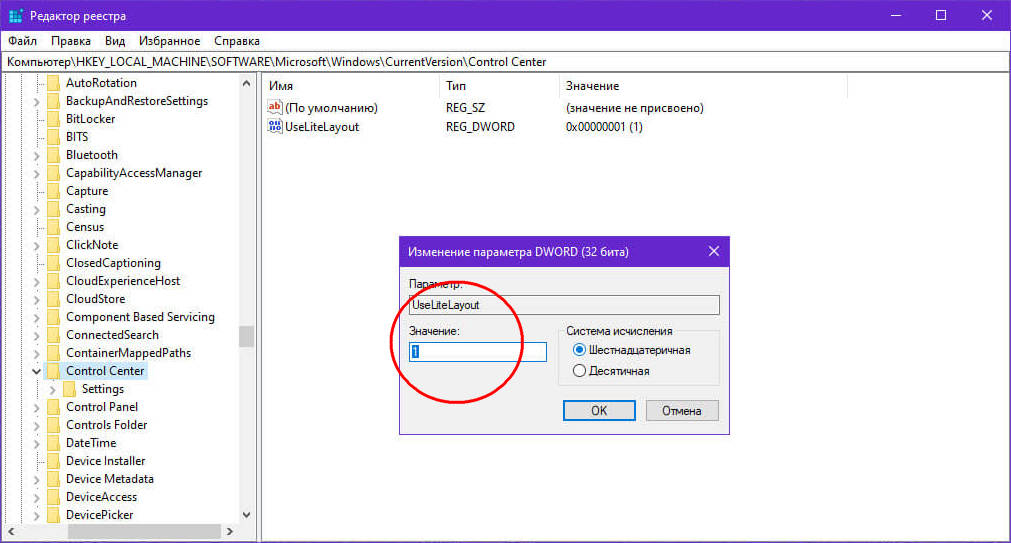Image resolution: width=1011 pixels, height=543 pixels.
Task: Close the DWORD edit dialog
Action: pos(714,252)
